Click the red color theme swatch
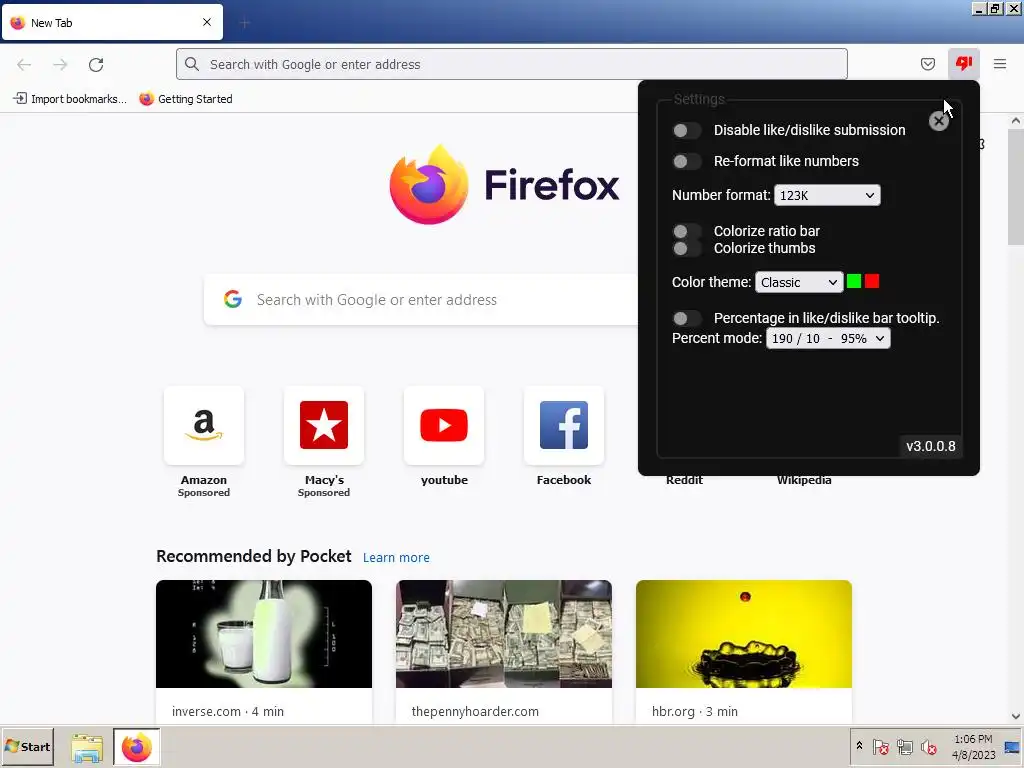Viewport: 1024px width, 768px height. (x=872, y=281)
